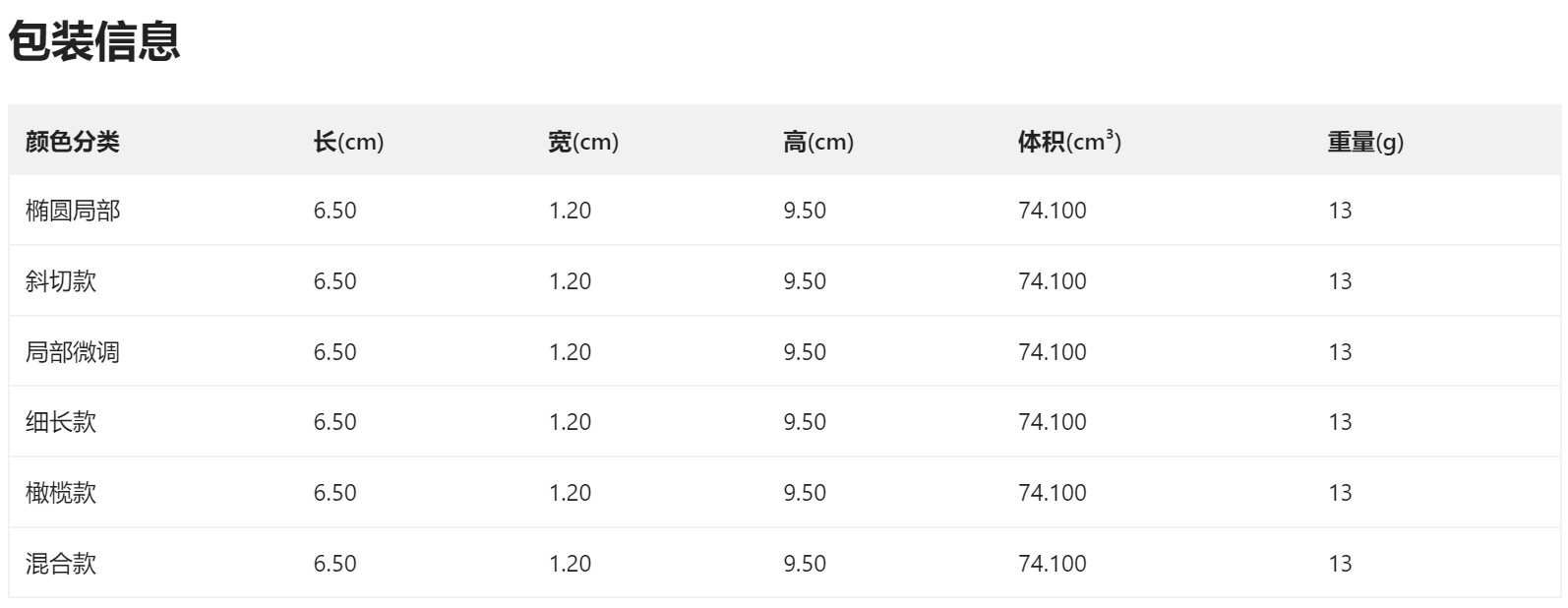Screen dimensions: 1568x608
Task: Select the 局部微调 row label
Action: coord(72,352)
